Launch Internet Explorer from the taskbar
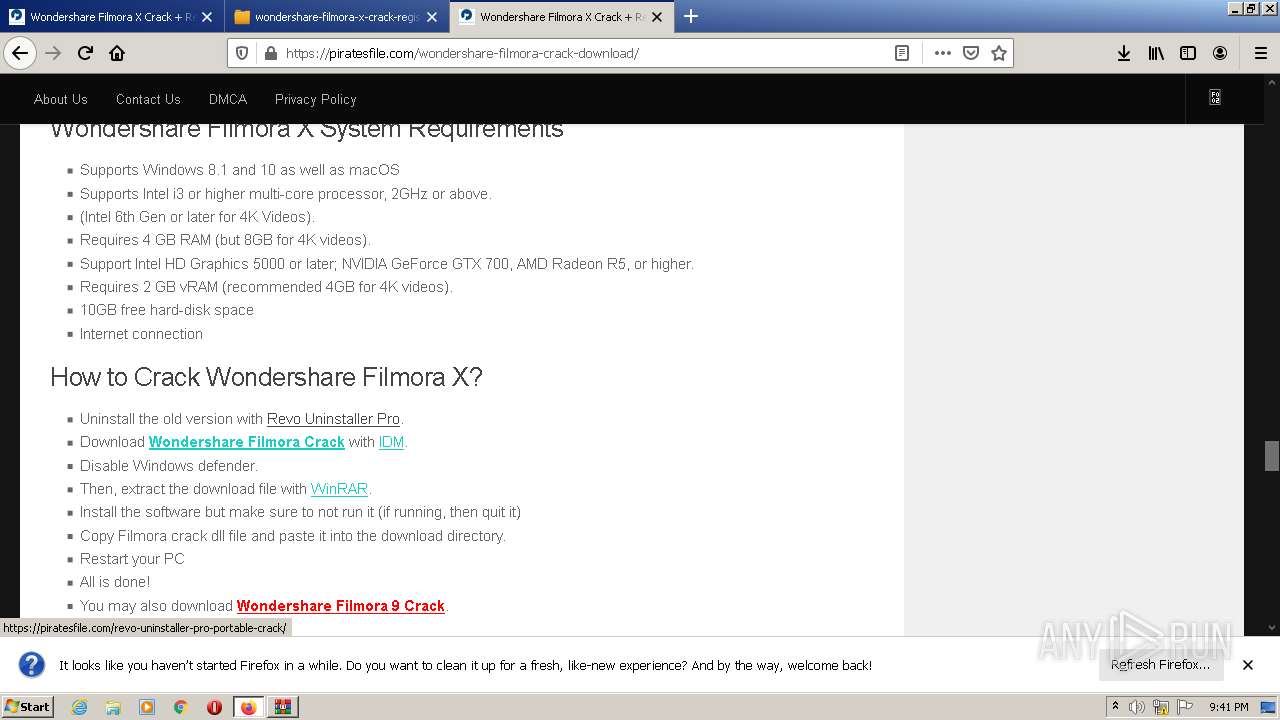Viewport: 1280px width, 720px height. pyautogui.click(x=79, y=707)
